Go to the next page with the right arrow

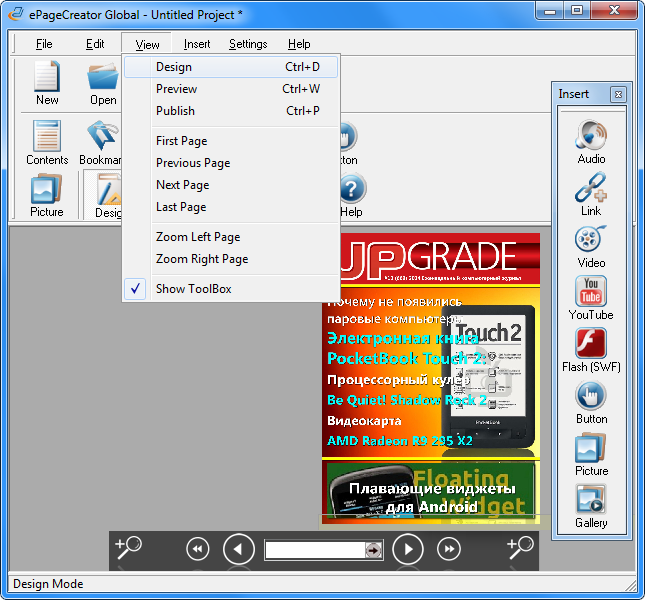[408, 549]
